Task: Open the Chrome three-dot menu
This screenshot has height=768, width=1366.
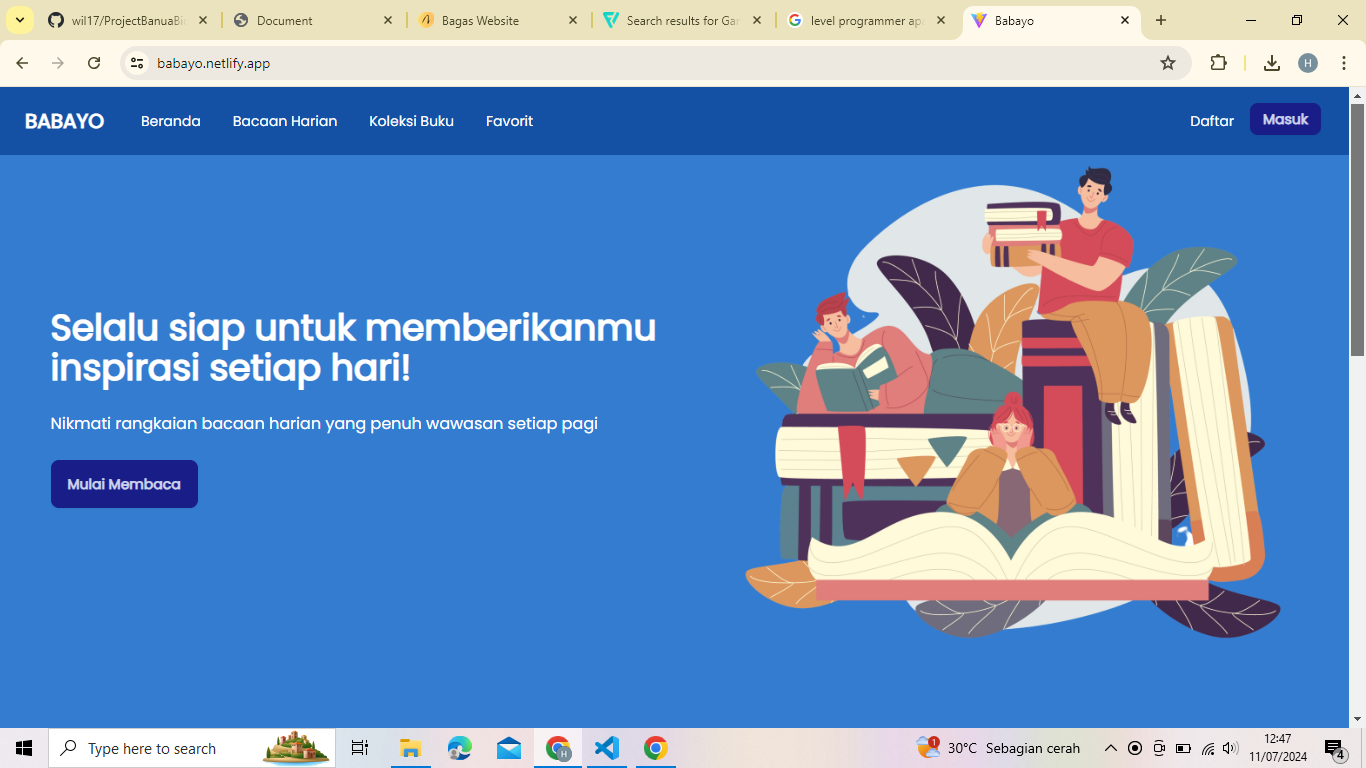Action: coord(1345,62)
